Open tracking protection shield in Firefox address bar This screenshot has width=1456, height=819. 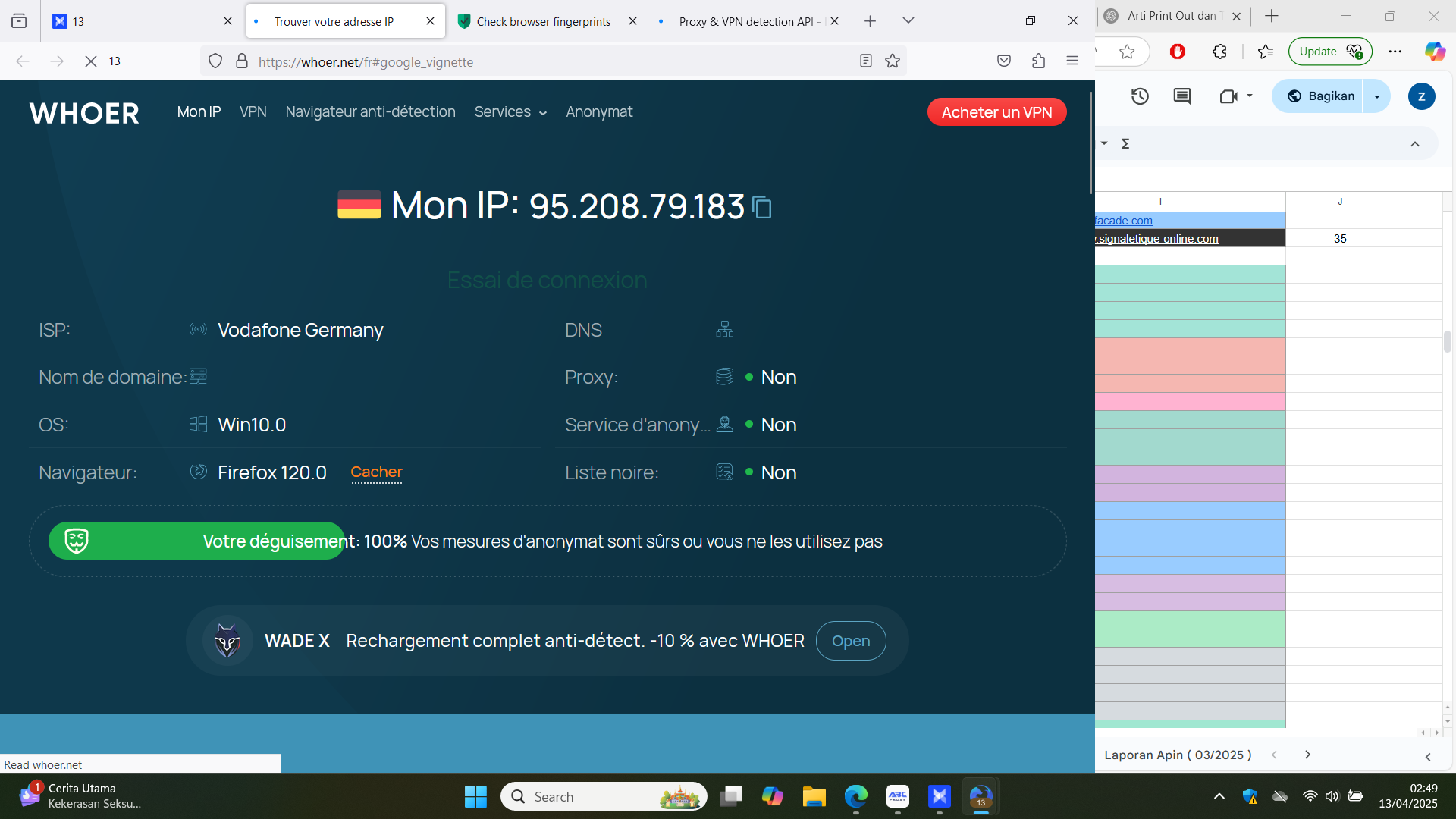pos(215,61)
